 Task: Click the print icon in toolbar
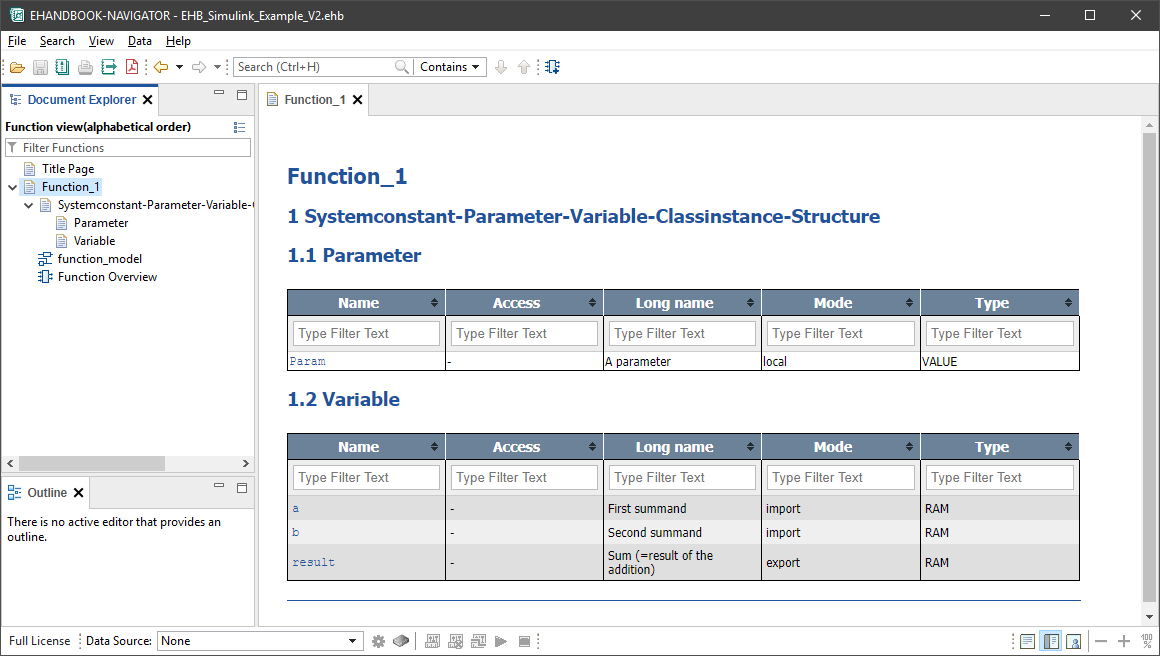[86, 67]
